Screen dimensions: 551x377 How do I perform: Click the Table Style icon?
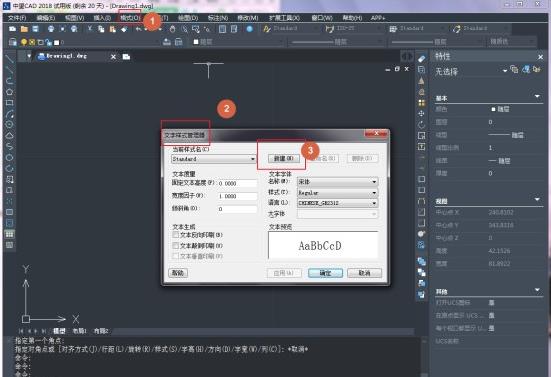pyautogui.click(x=393, y=29)
